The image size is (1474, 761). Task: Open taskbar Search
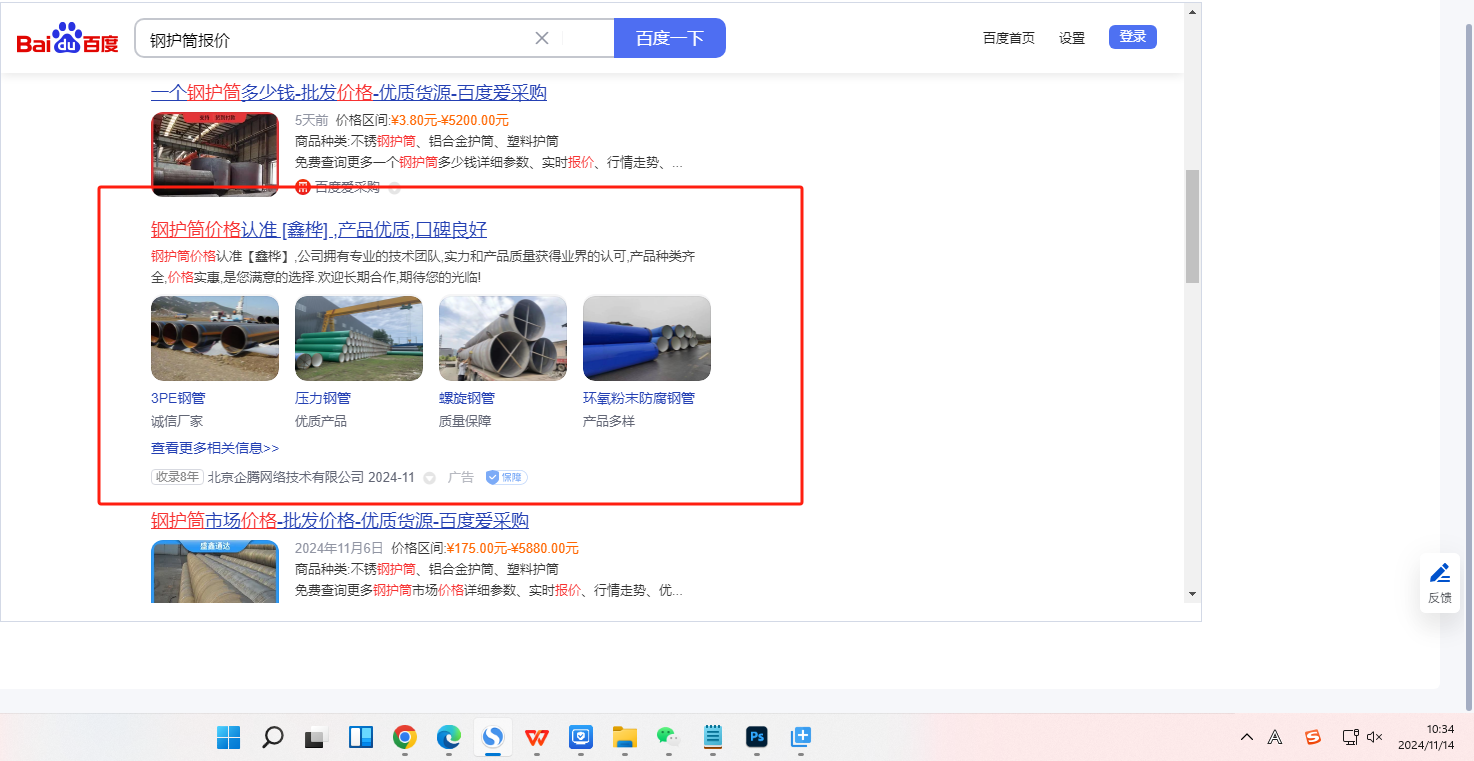point(272,738)
